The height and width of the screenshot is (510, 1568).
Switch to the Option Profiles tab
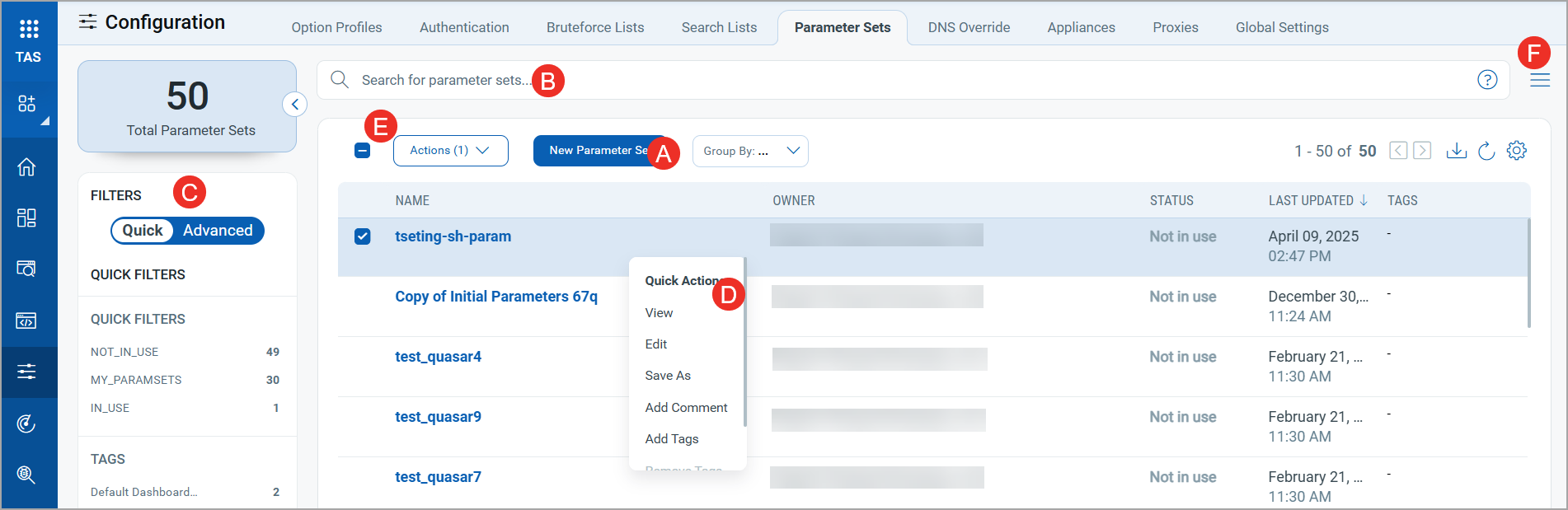coord(336,27)
